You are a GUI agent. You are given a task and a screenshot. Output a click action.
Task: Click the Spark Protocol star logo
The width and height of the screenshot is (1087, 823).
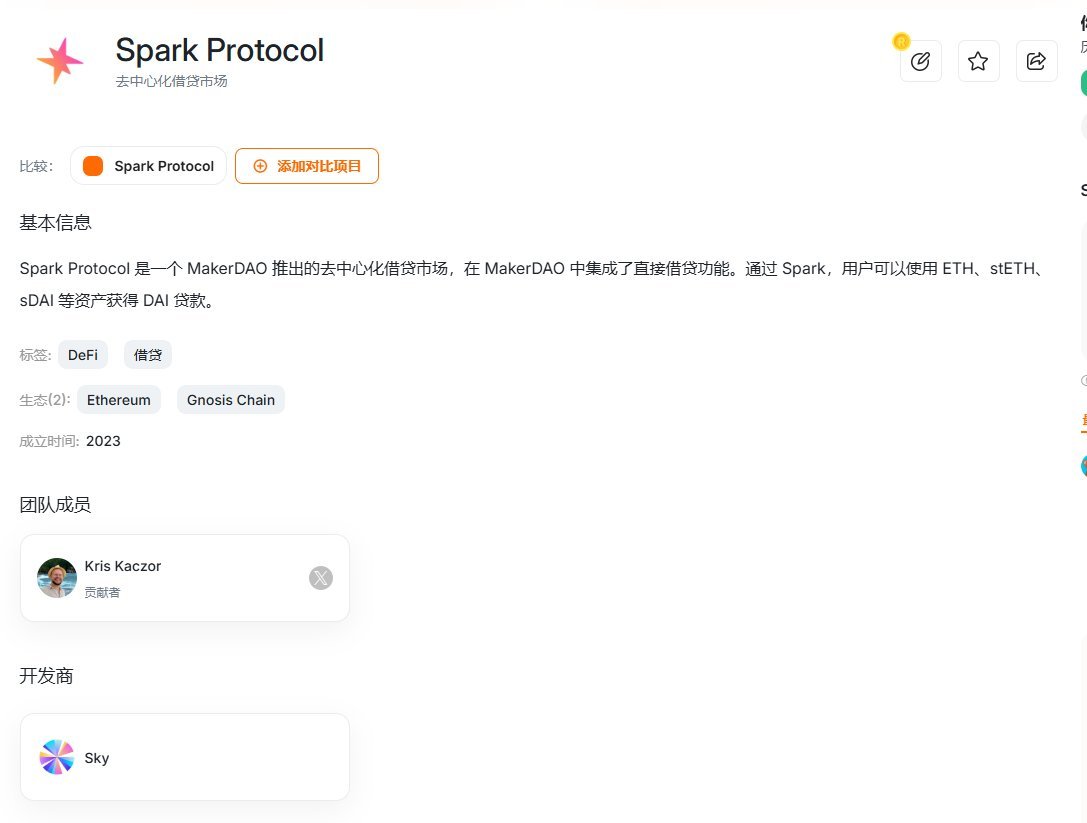coord(60,61)
